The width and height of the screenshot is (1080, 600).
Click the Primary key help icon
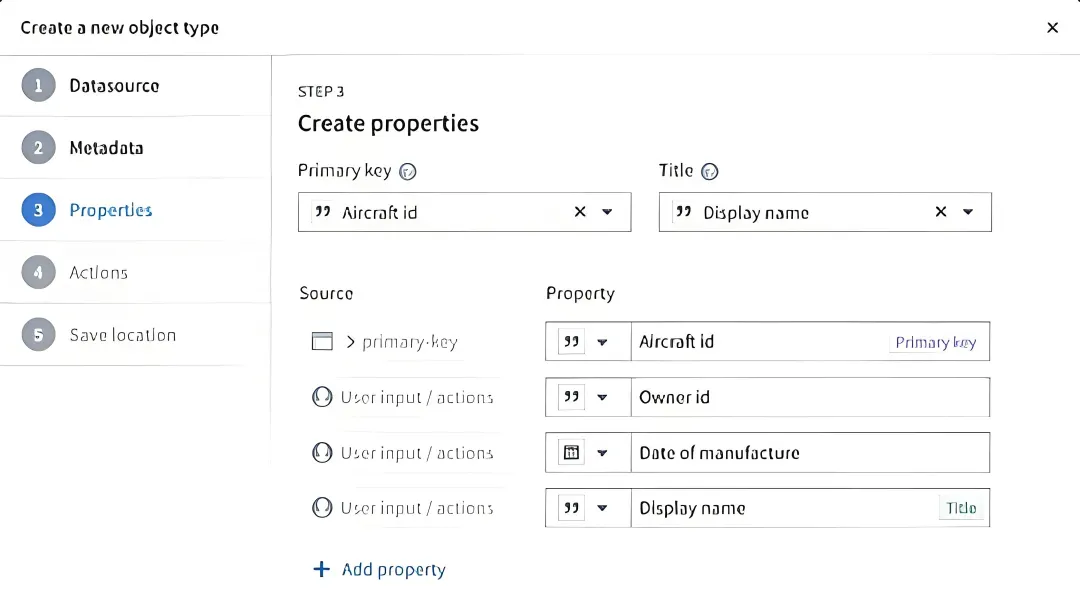pos(408,171)
